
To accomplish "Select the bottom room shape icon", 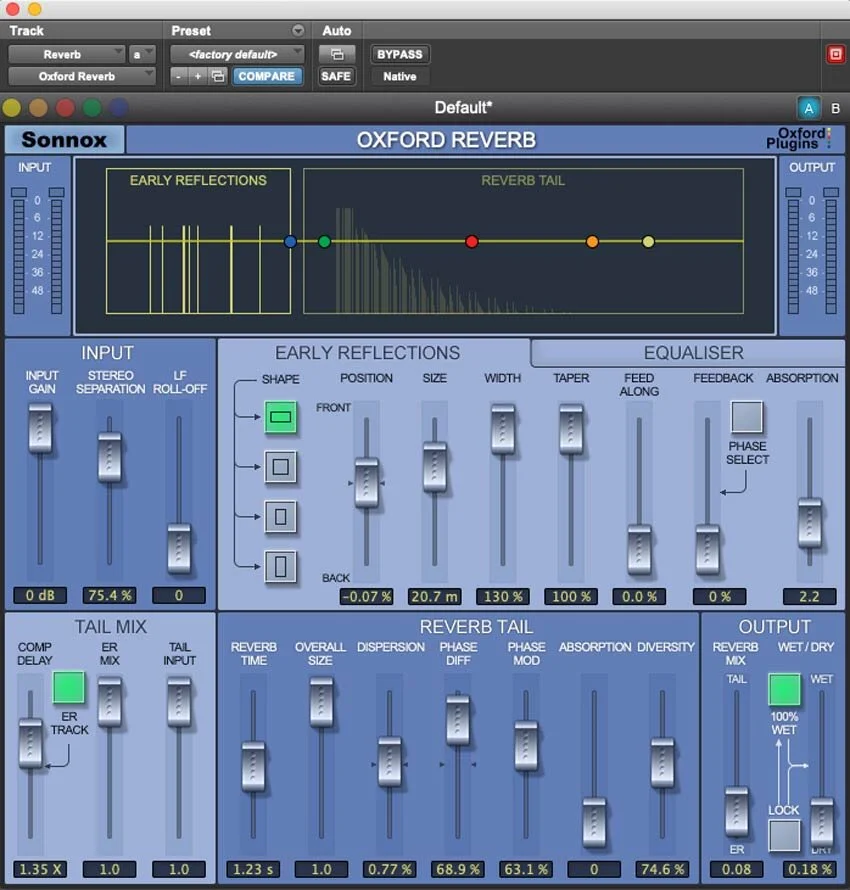I will click(x=280, y=567).
